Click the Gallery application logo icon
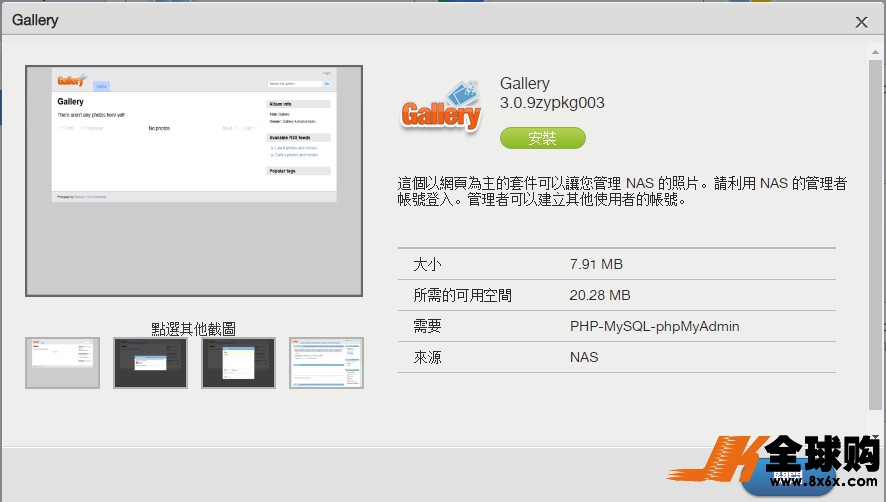The image size is (886, 502). [441, 107]
